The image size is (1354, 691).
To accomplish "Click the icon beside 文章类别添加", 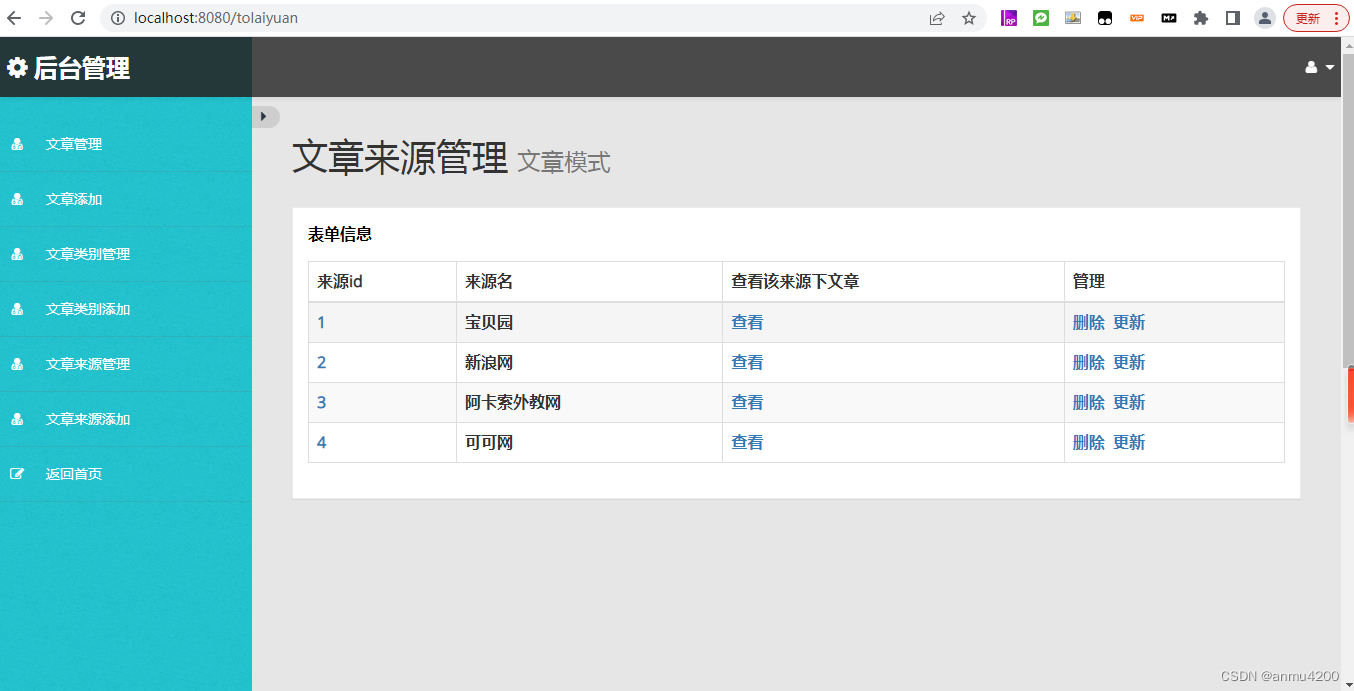I will 17,309.
